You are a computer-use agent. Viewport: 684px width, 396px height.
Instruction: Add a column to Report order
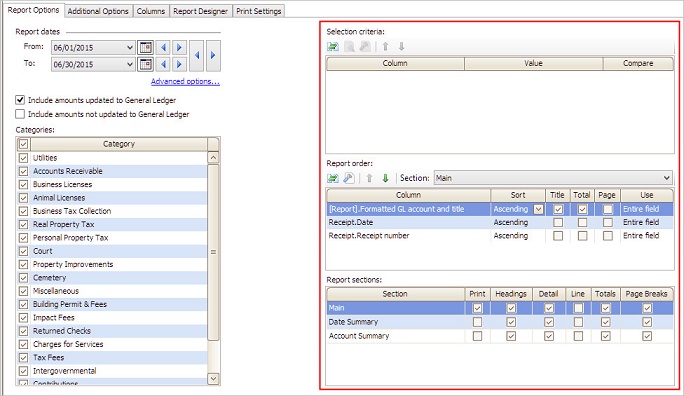333,178
